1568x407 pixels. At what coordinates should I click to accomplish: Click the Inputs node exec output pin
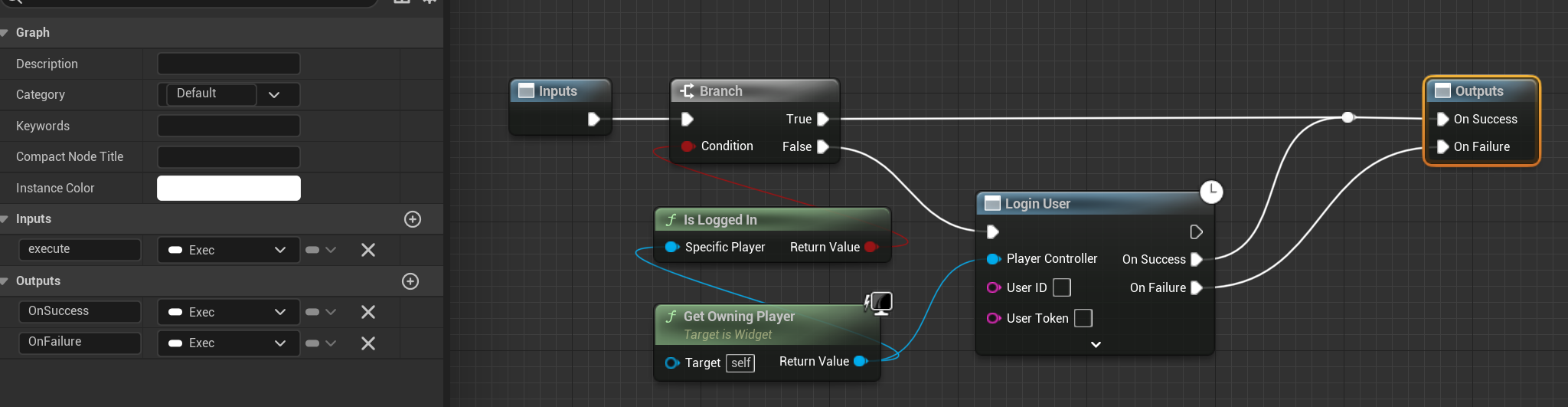594,119
